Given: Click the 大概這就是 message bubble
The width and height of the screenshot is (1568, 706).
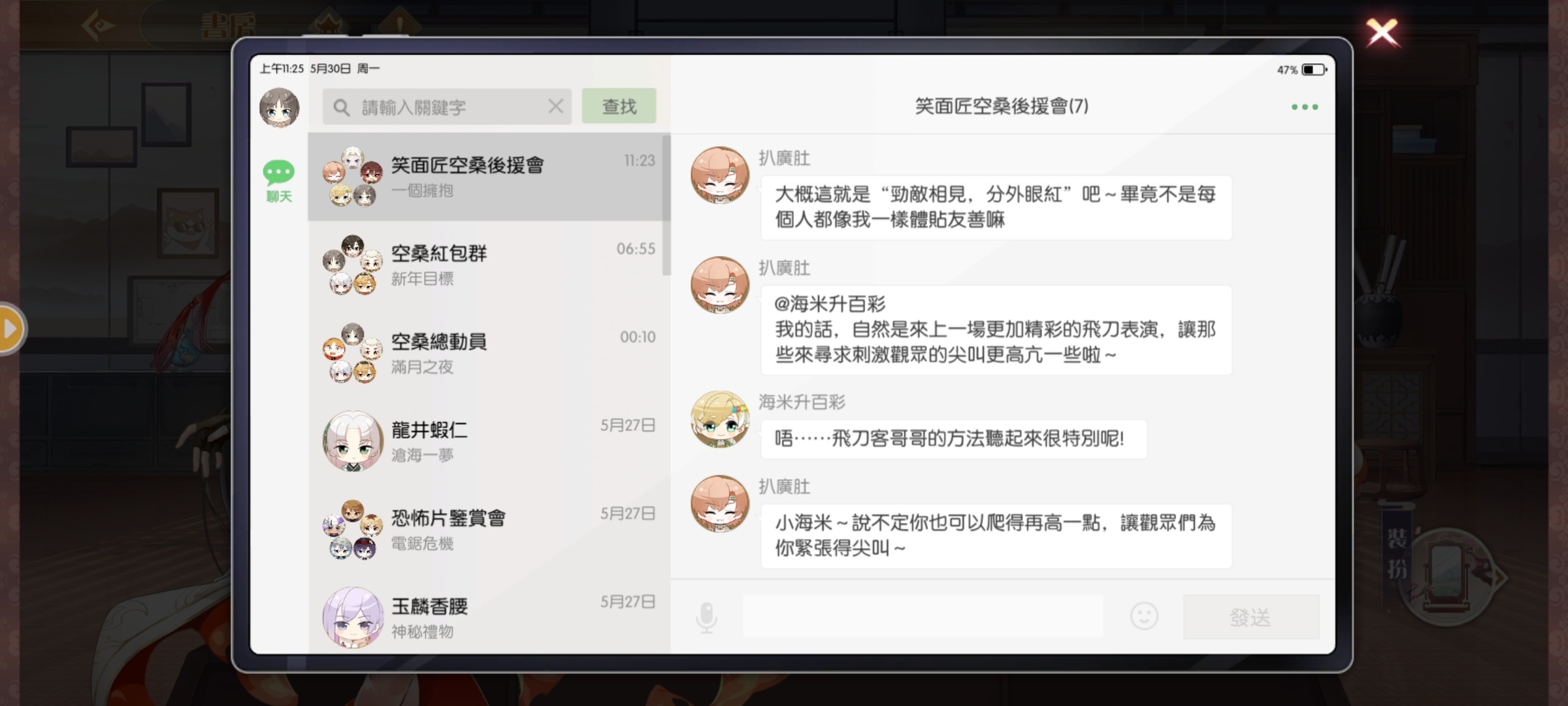Looking at the screenshot, I should [996, 207].
